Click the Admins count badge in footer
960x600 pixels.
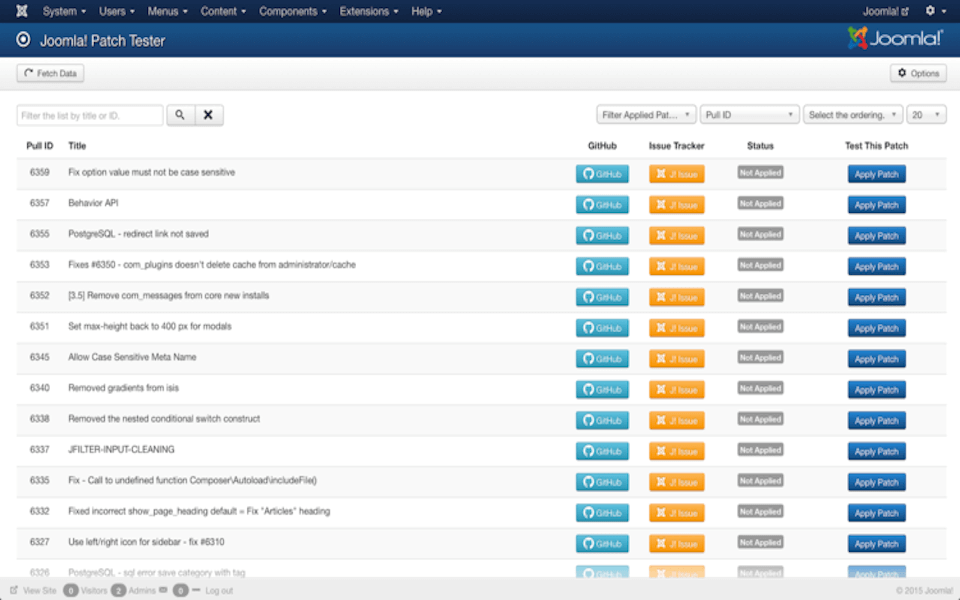pos(119,590)
